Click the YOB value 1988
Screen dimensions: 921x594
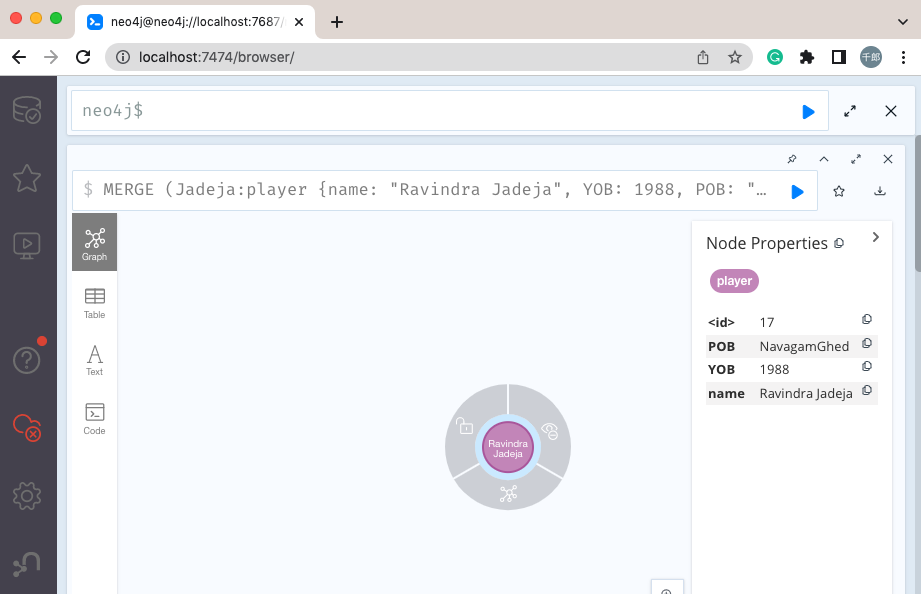point(774,370)
